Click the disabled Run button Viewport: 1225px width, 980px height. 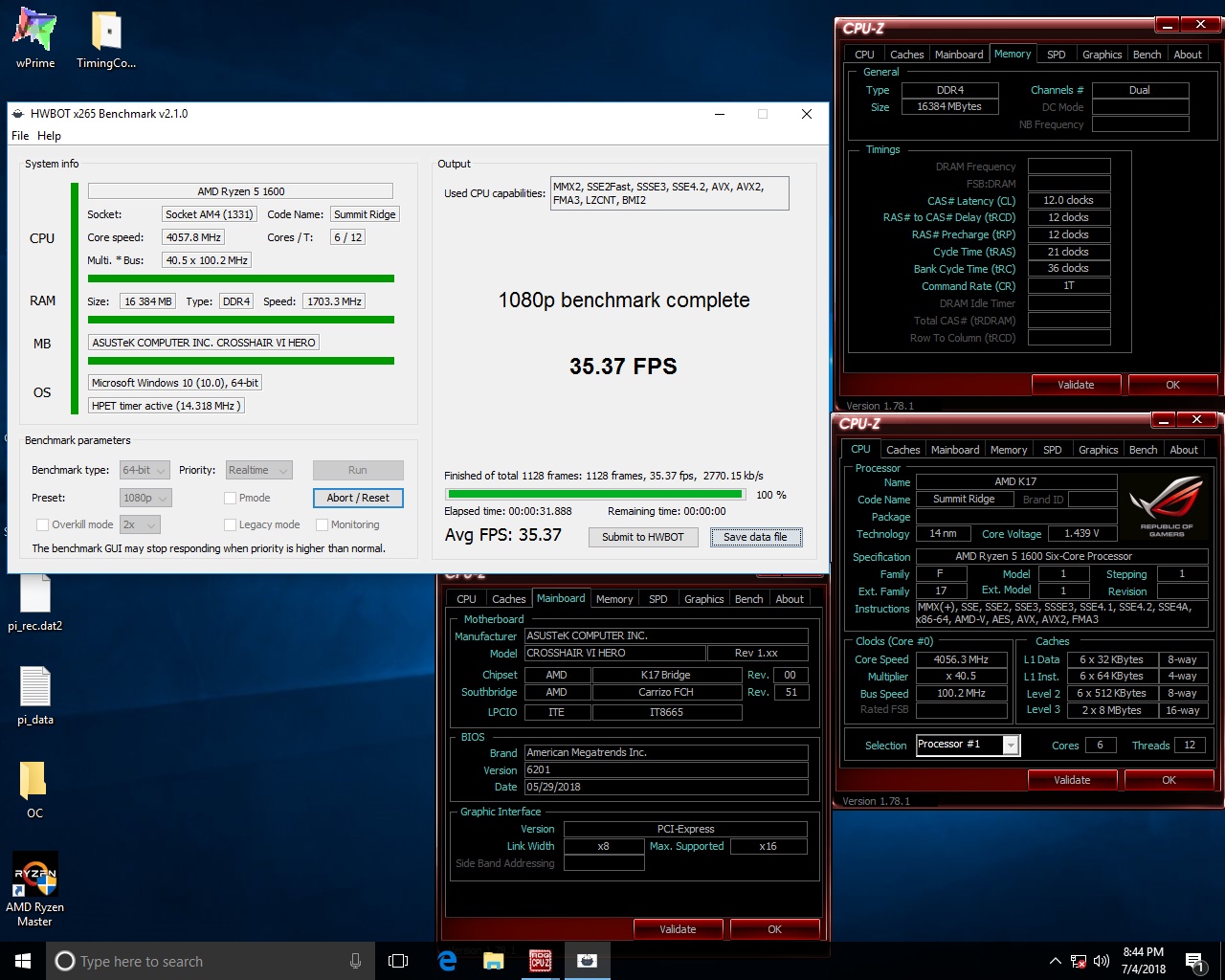click(x=358, y=470)
